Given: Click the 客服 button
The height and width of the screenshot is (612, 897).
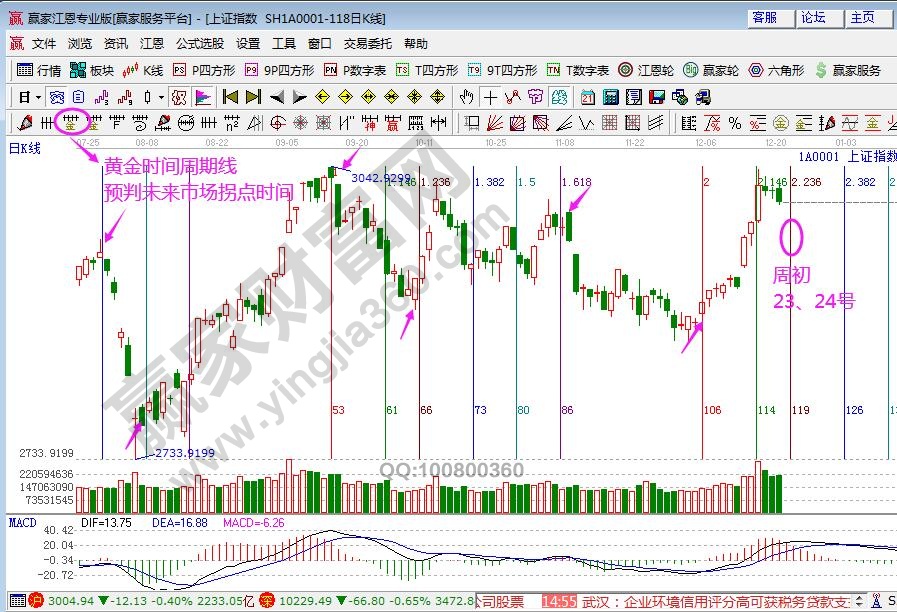Looking at the screenshot, I should [x=764, y=18].
